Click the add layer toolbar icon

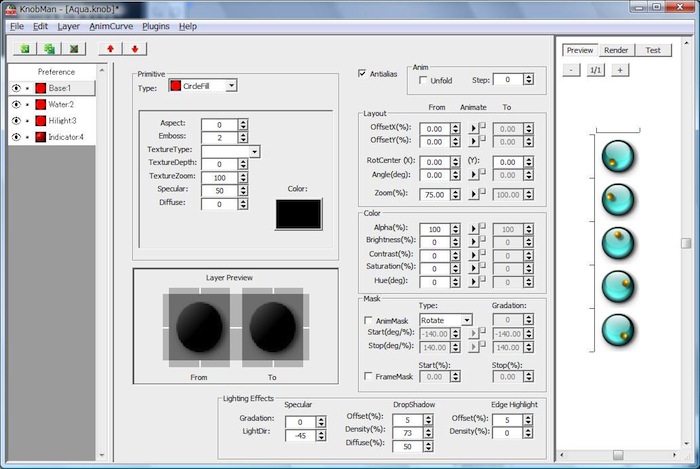(x=25, y=48)
